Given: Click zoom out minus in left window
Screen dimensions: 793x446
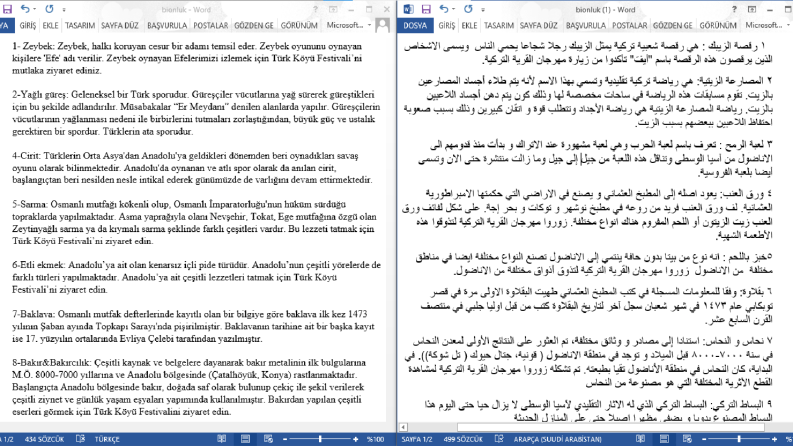Looking at the screenshot, I should 285,439.
